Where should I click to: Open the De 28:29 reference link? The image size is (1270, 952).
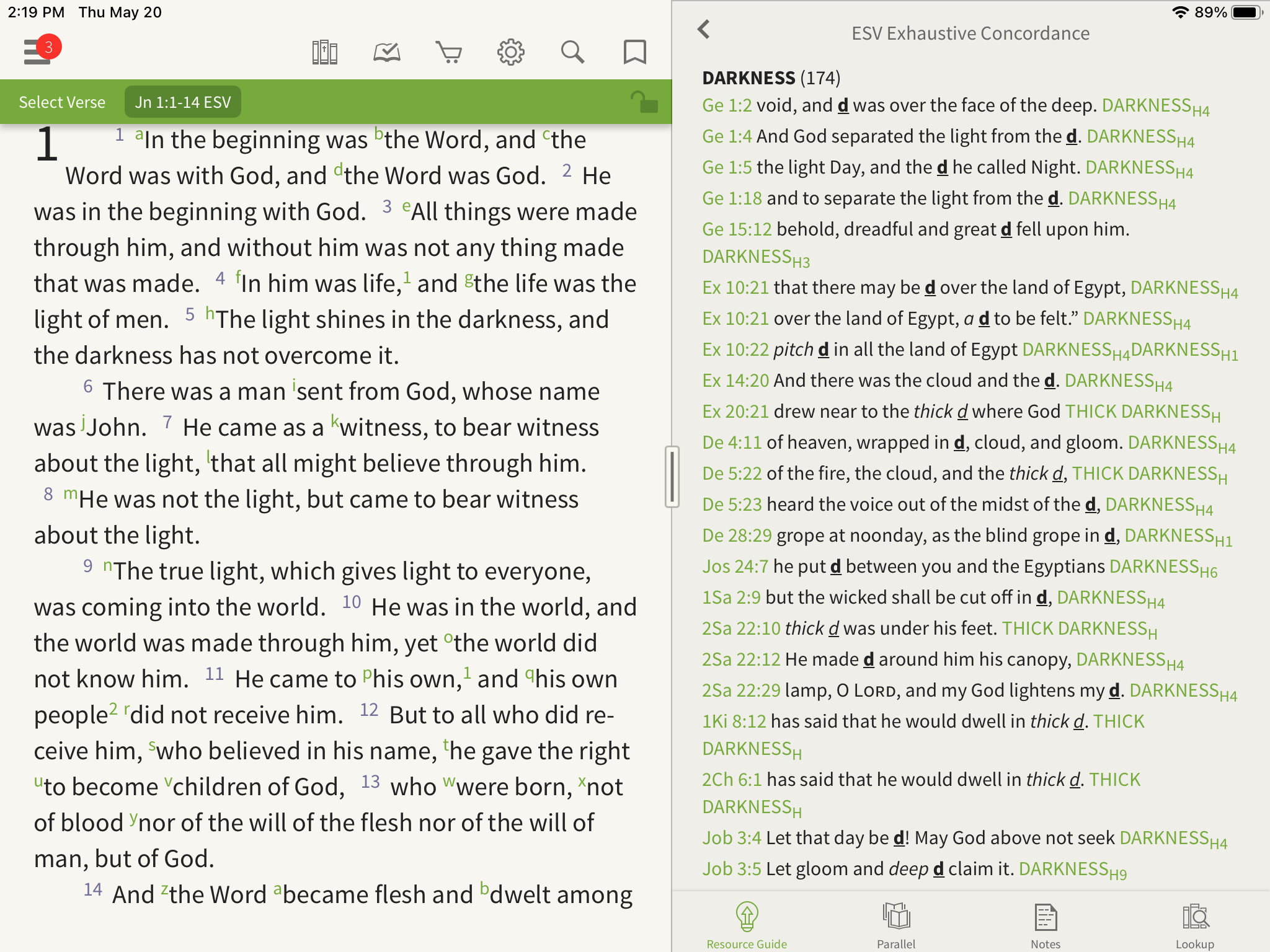(737, 535)
